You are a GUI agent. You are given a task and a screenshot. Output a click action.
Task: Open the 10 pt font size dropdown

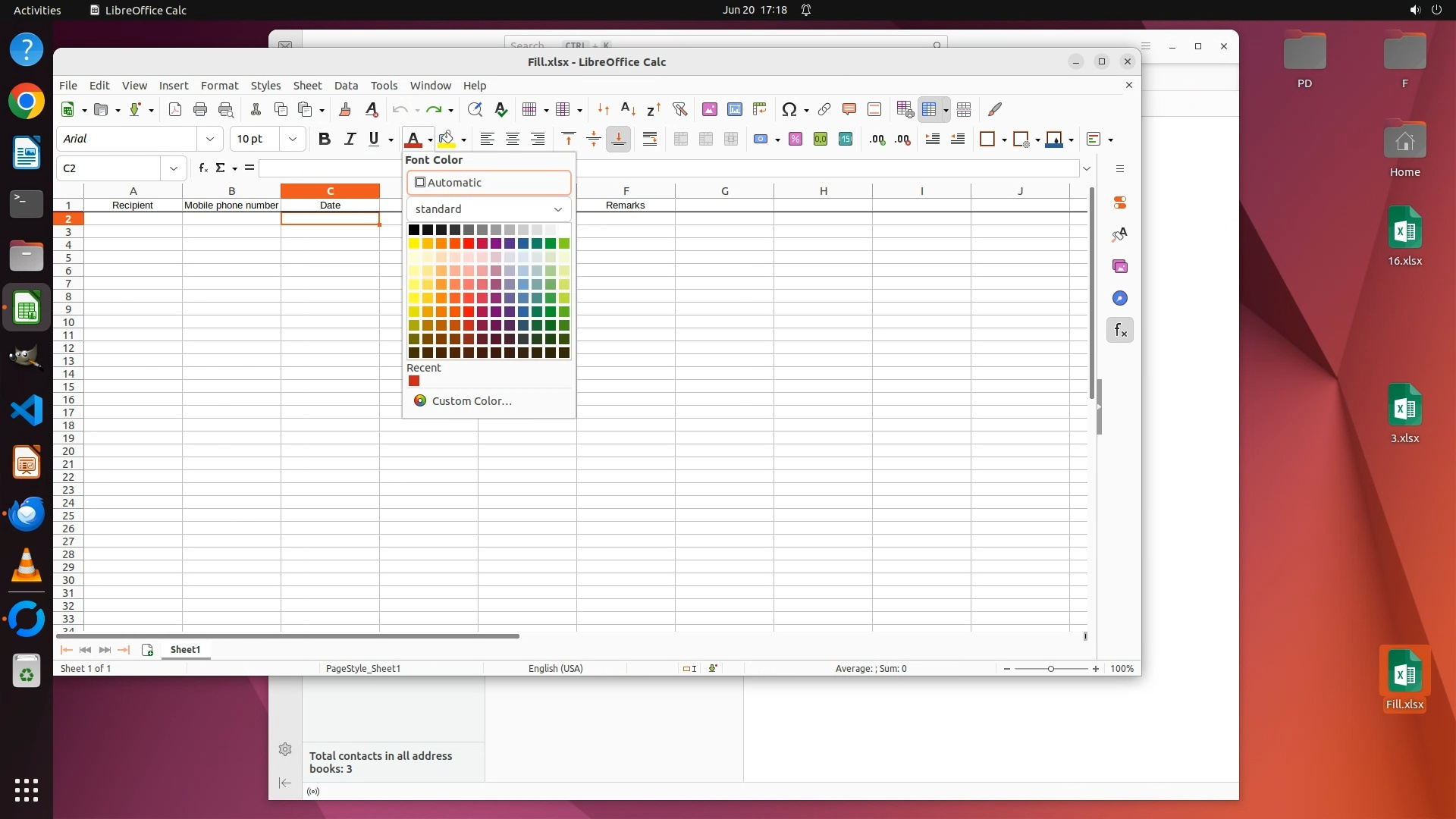(293, 139)
